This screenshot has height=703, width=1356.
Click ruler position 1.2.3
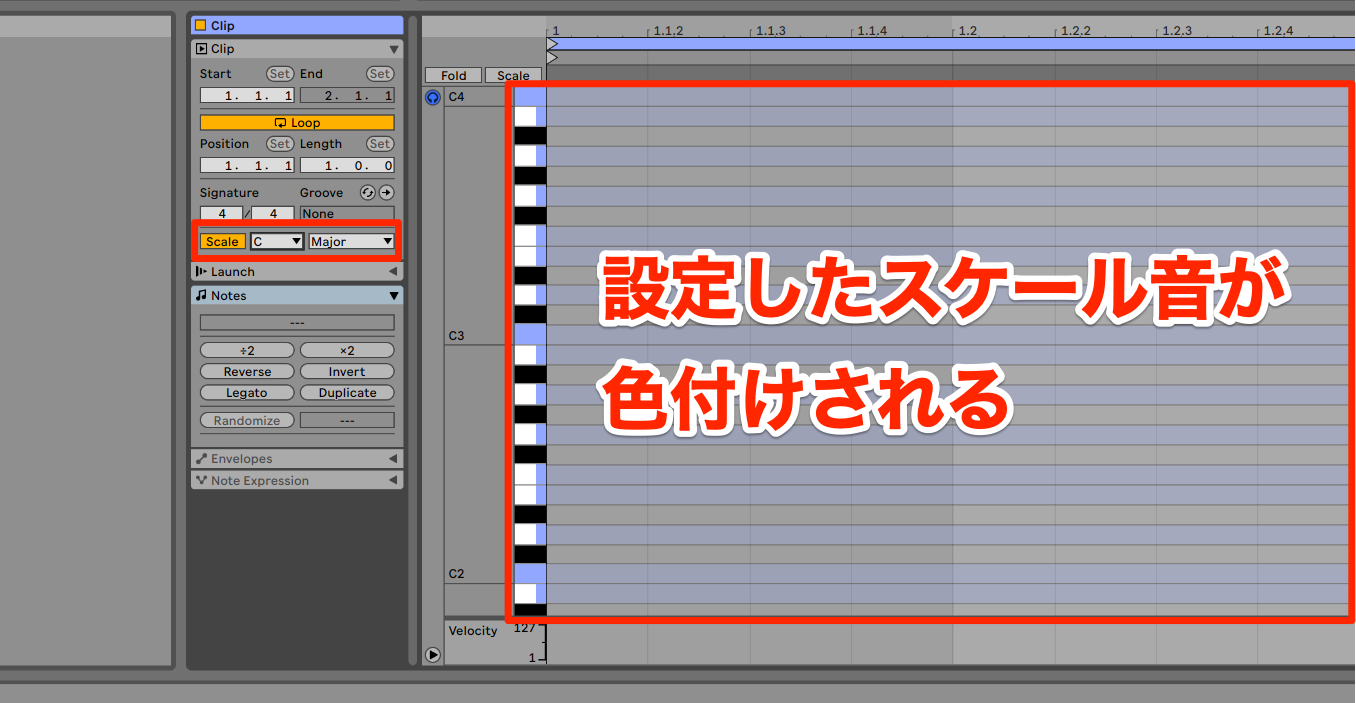point(1176,31)
